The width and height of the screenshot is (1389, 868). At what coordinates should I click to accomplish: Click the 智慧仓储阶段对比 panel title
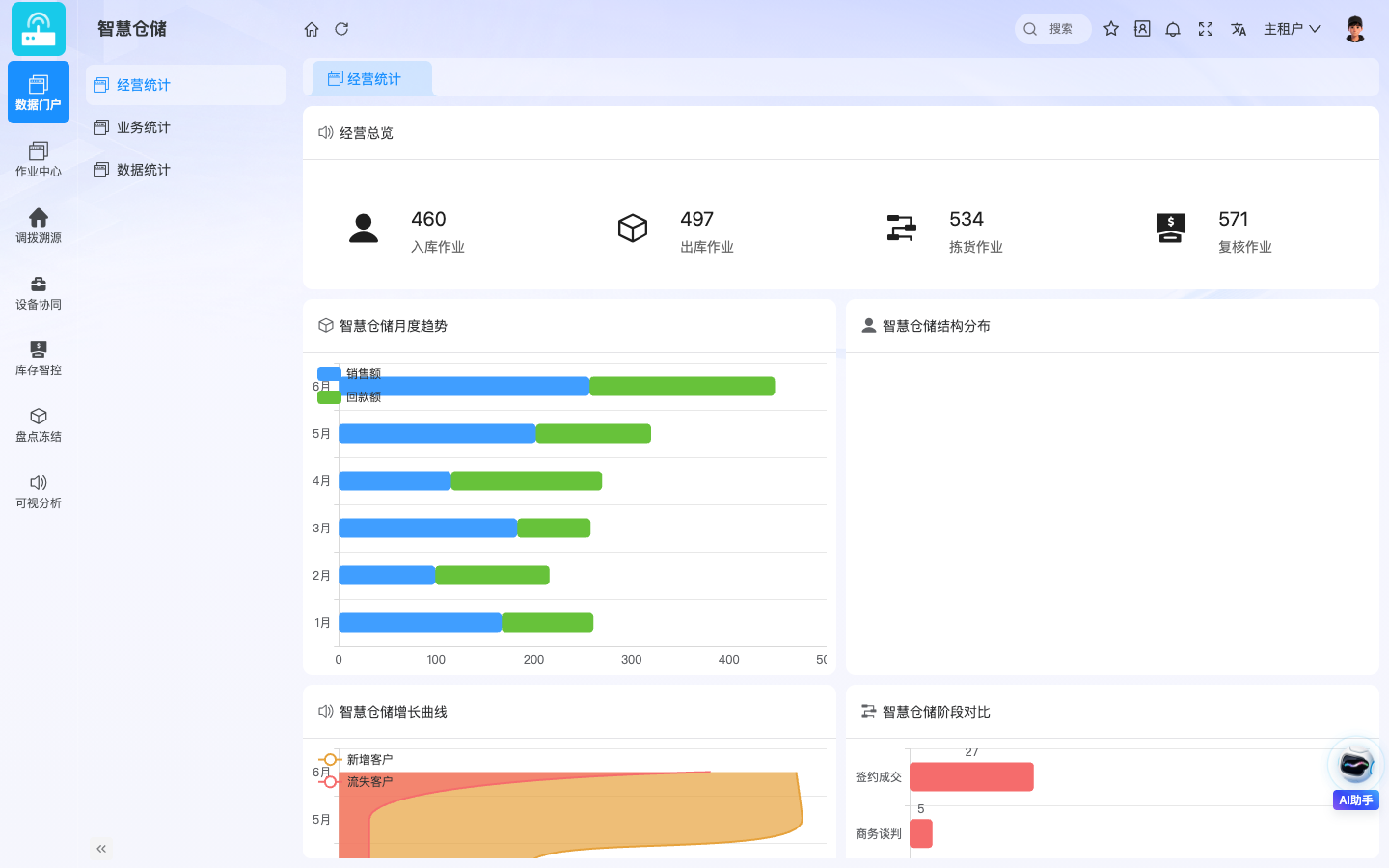tap(937, 712)
